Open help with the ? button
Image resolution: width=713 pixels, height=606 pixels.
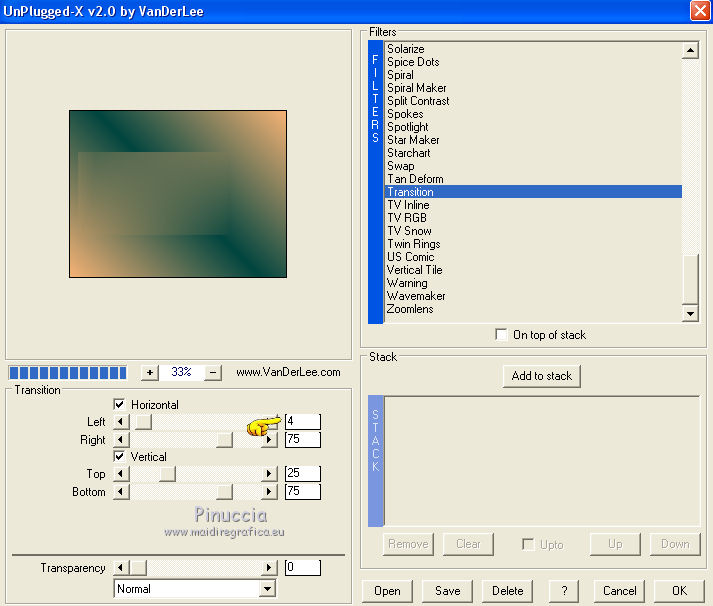(x=564, y=591)
